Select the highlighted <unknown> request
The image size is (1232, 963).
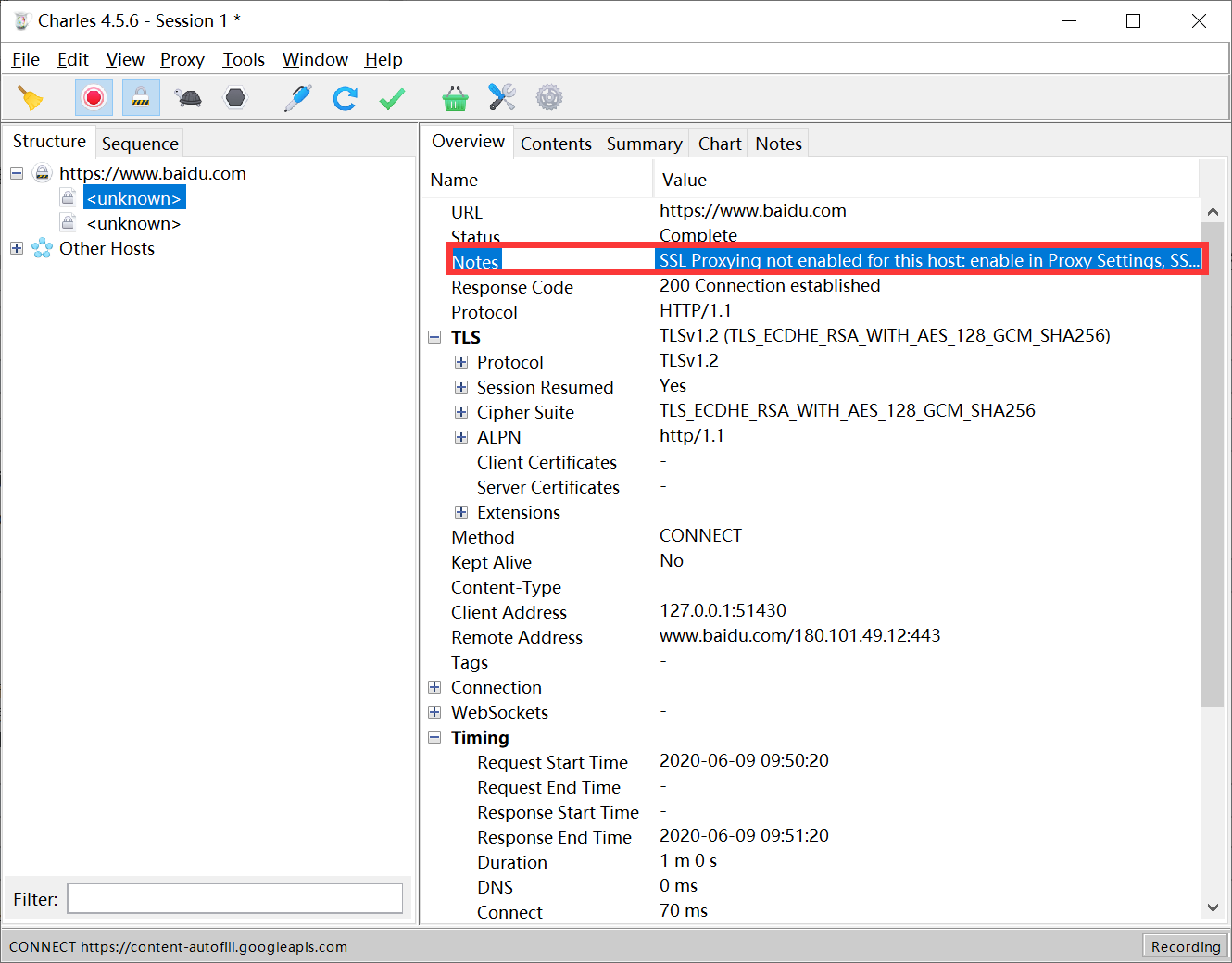coord(134,198)
